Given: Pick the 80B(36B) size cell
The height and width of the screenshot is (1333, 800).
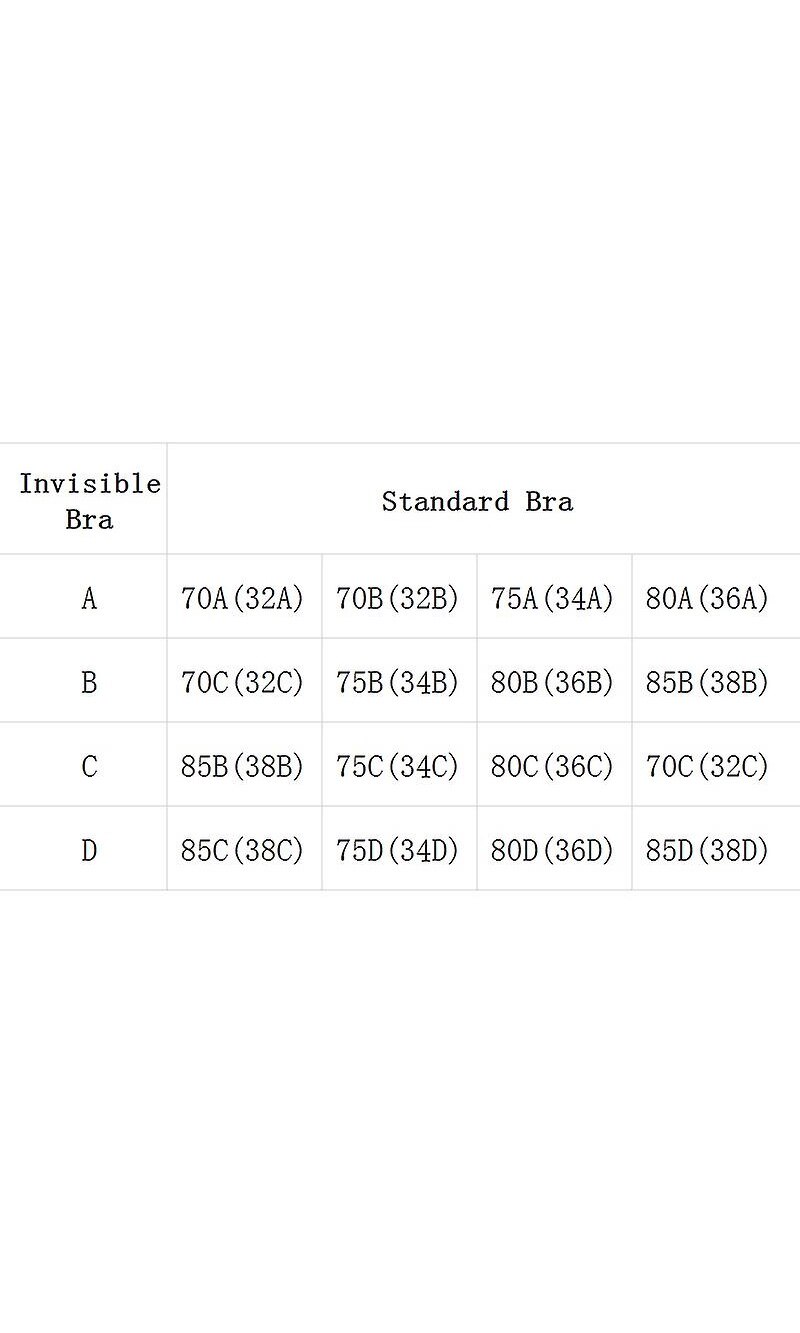Looking at the screenshot, I should coord(552,683).
